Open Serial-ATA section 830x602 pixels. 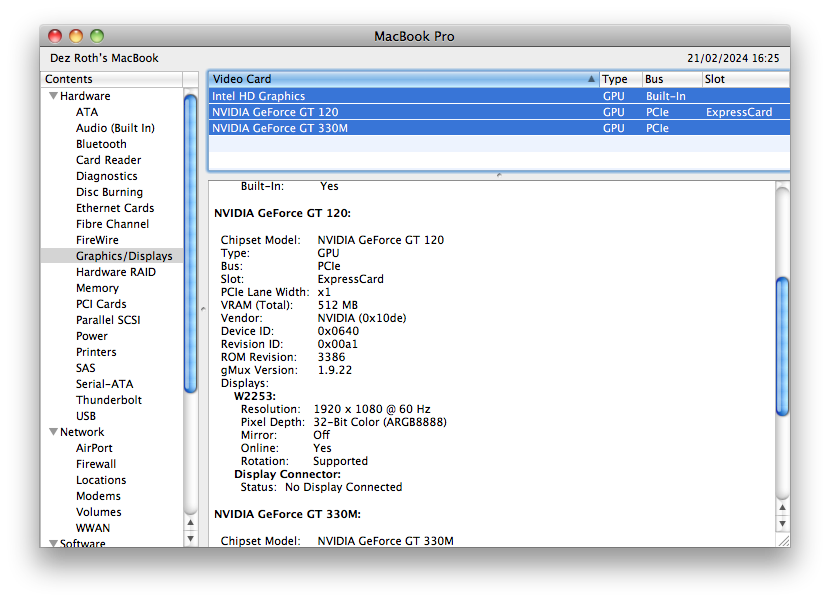point(104,384)
